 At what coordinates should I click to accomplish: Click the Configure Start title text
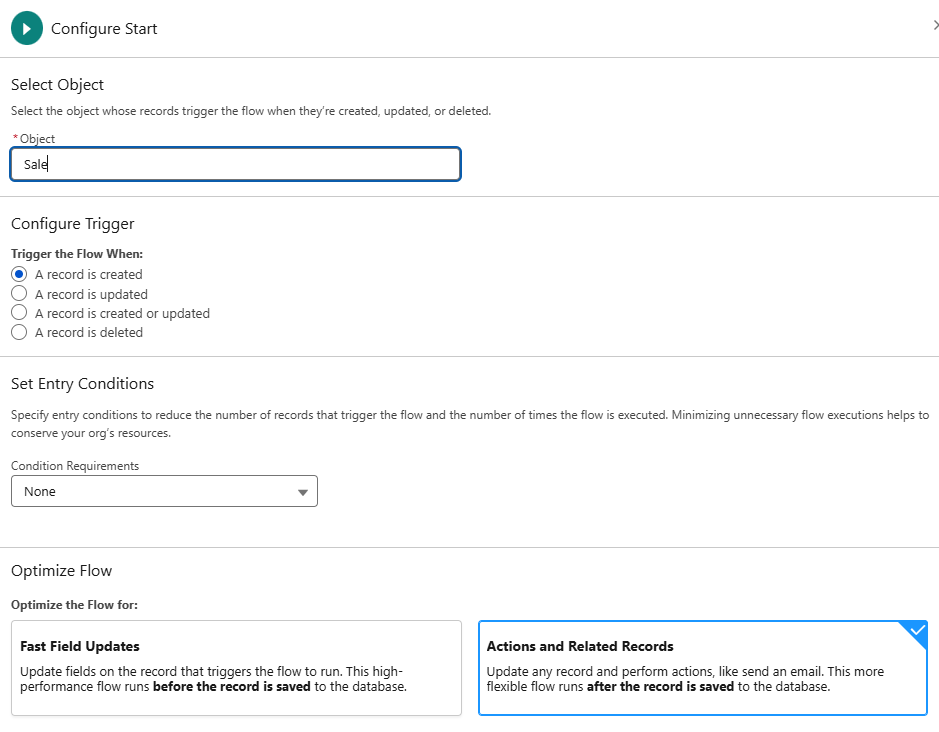point(104,29)
